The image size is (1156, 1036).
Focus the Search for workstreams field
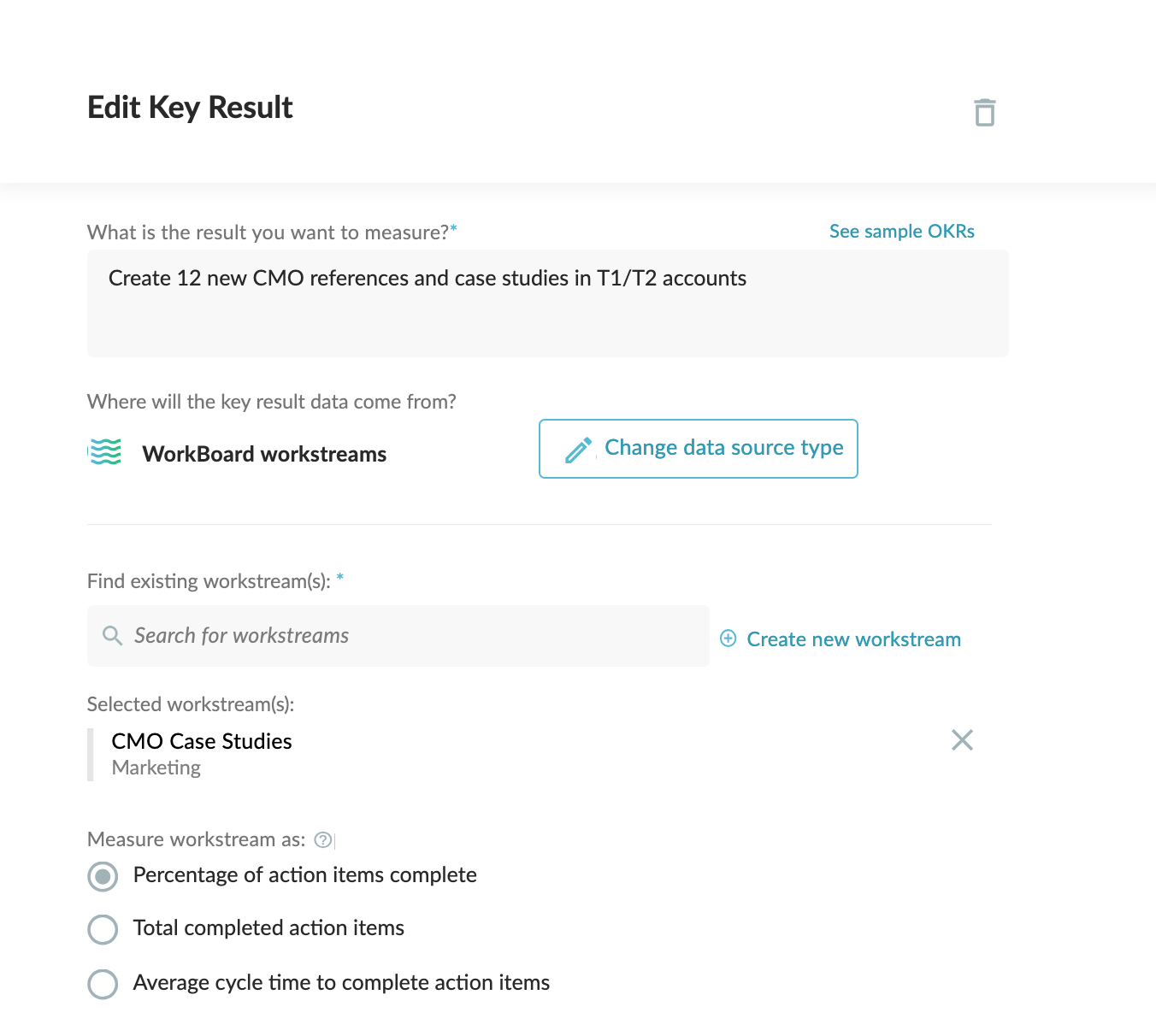click(x=398, y=636)
